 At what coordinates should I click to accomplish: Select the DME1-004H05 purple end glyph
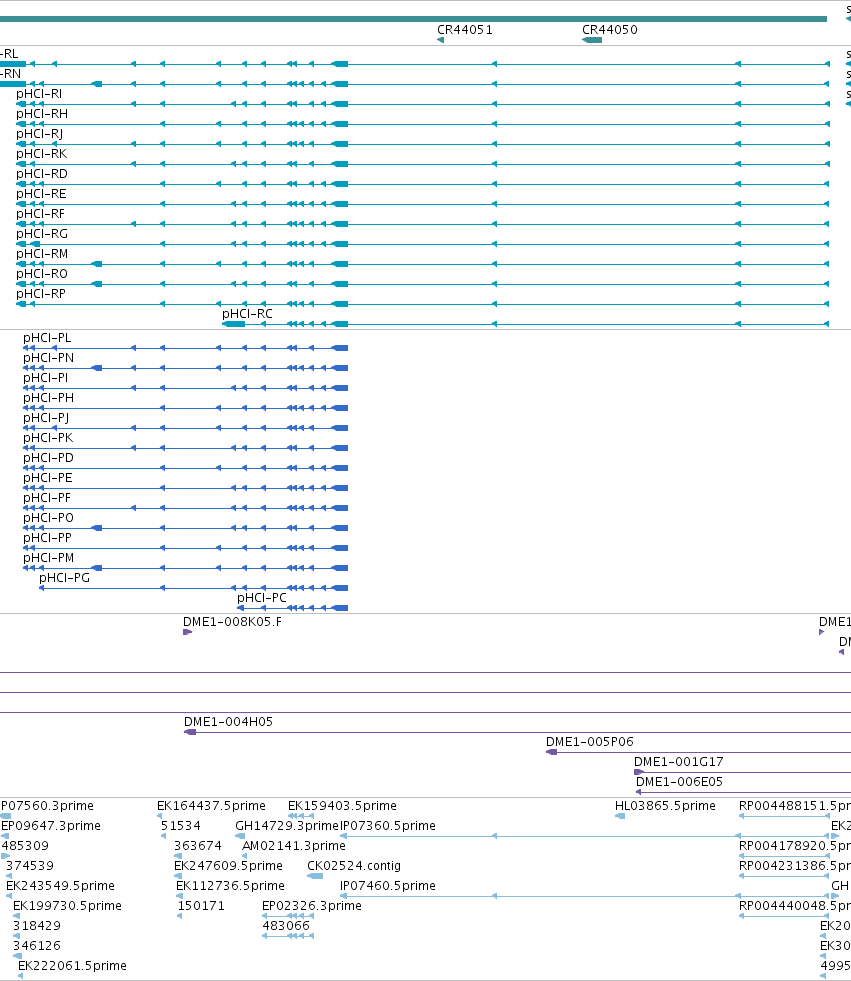(x=190, y=732)
